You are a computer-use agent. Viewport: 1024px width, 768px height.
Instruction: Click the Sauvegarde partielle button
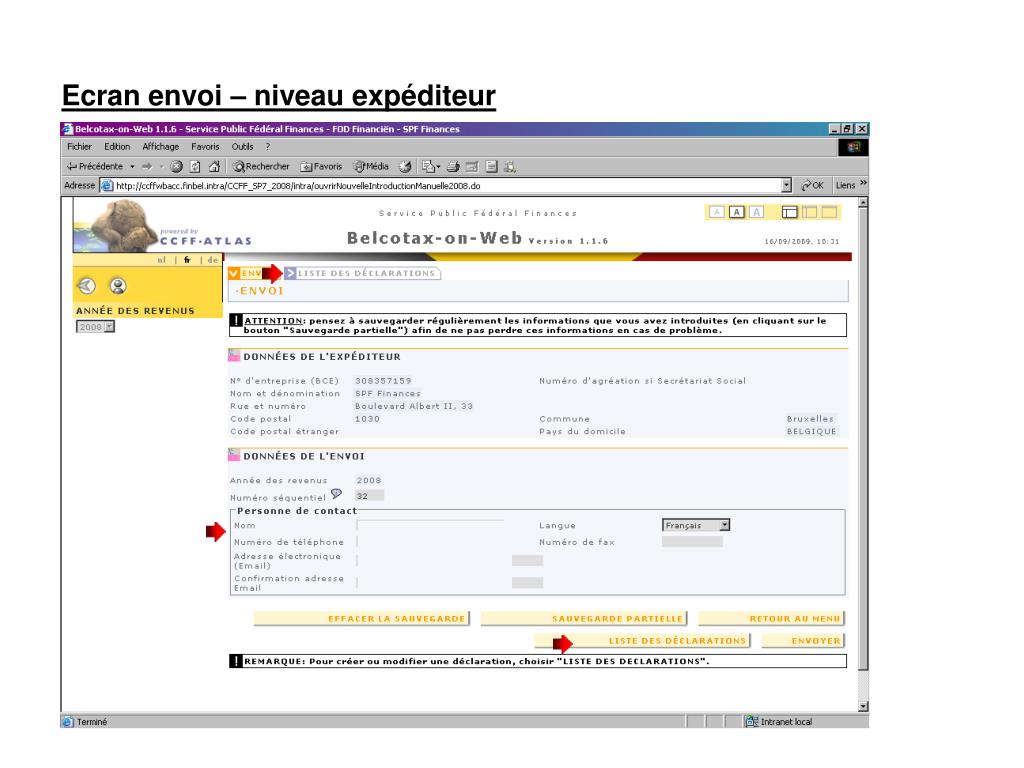pos(584,618)
